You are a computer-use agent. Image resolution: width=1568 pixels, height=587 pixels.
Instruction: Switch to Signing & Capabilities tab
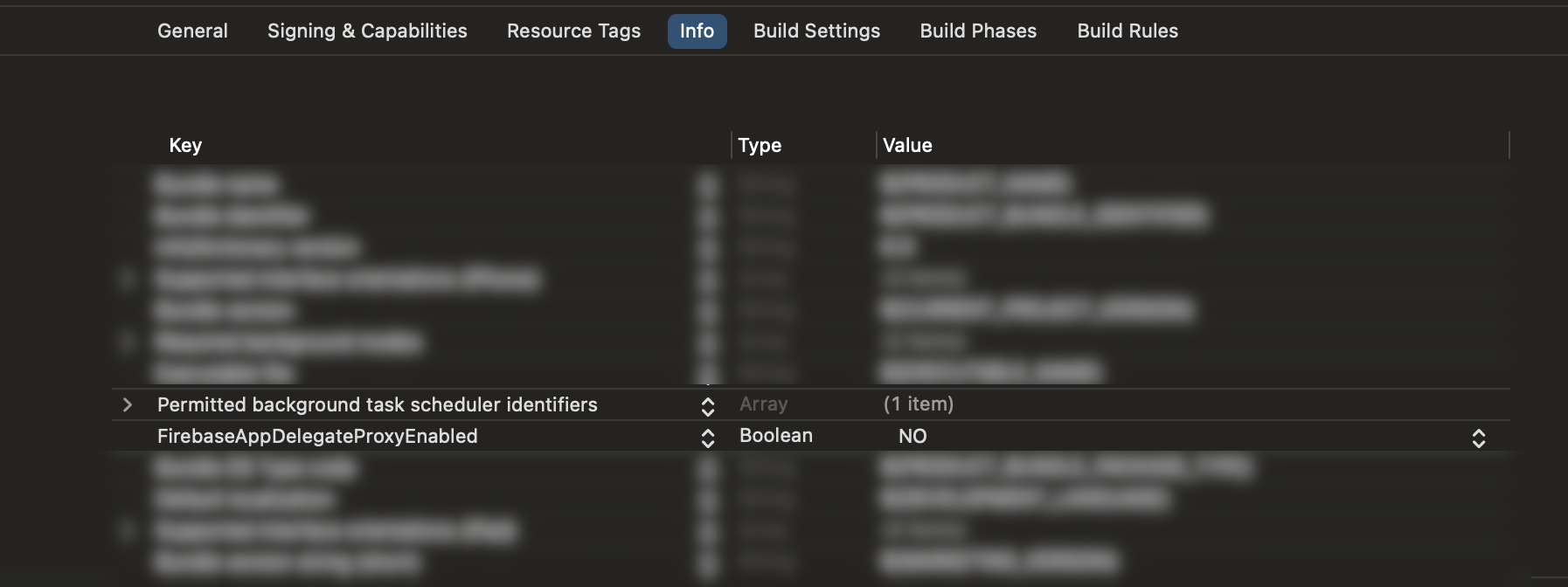click(x=367, y=31)
